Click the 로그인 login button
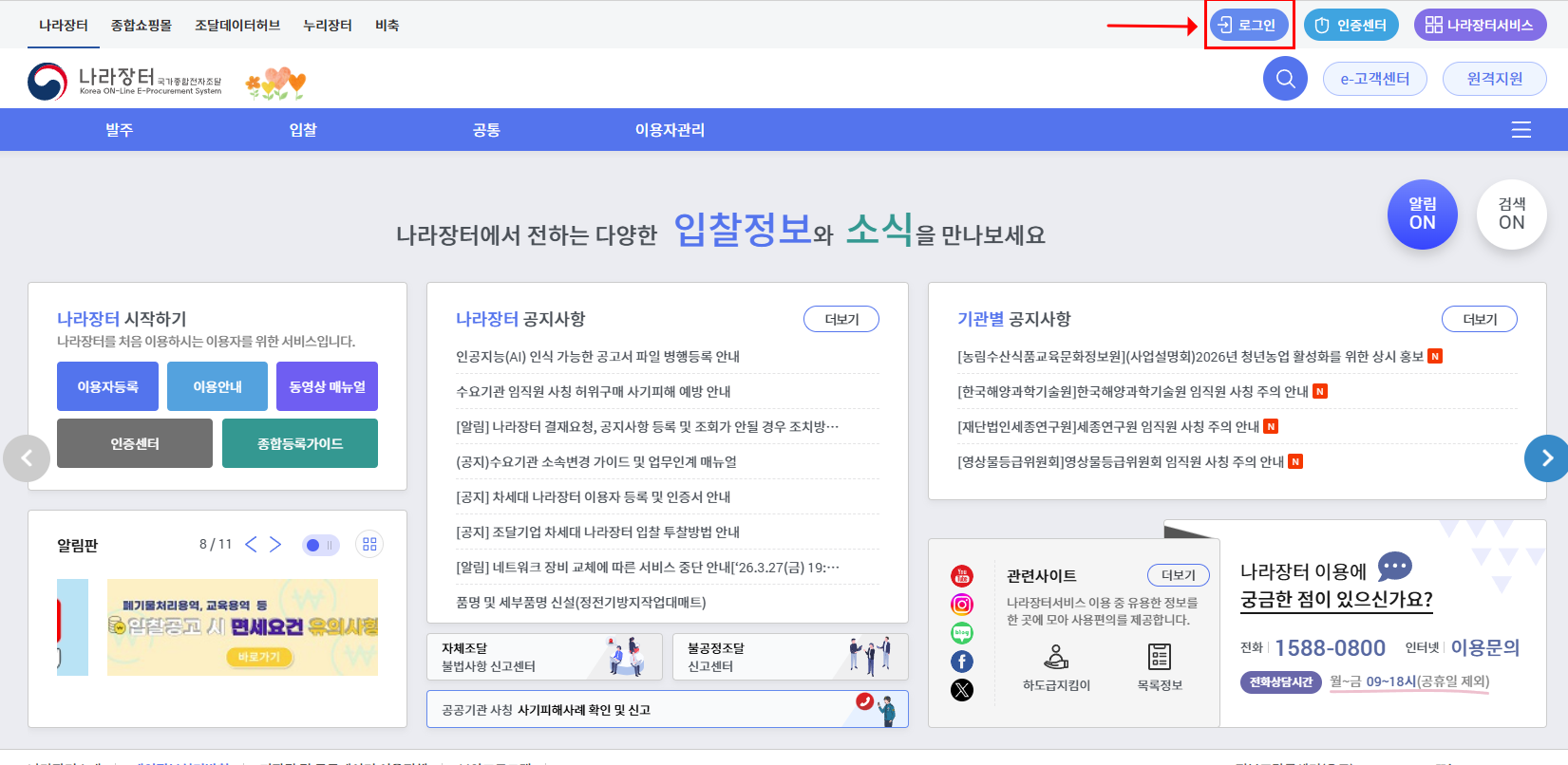This screenshot has height=765, width=1568. 1249,26
